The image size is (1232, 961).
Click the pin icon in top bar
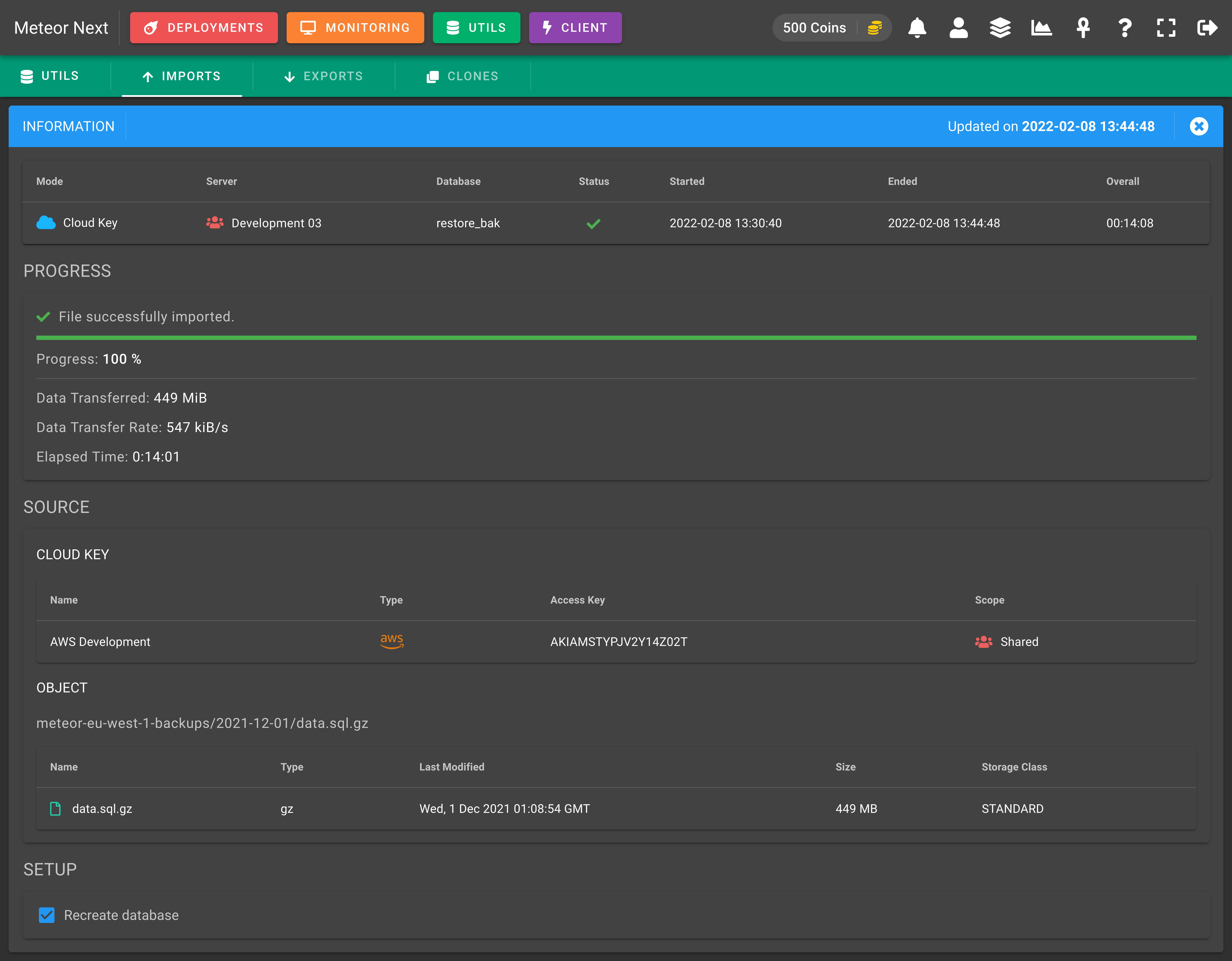(1083, 28)
